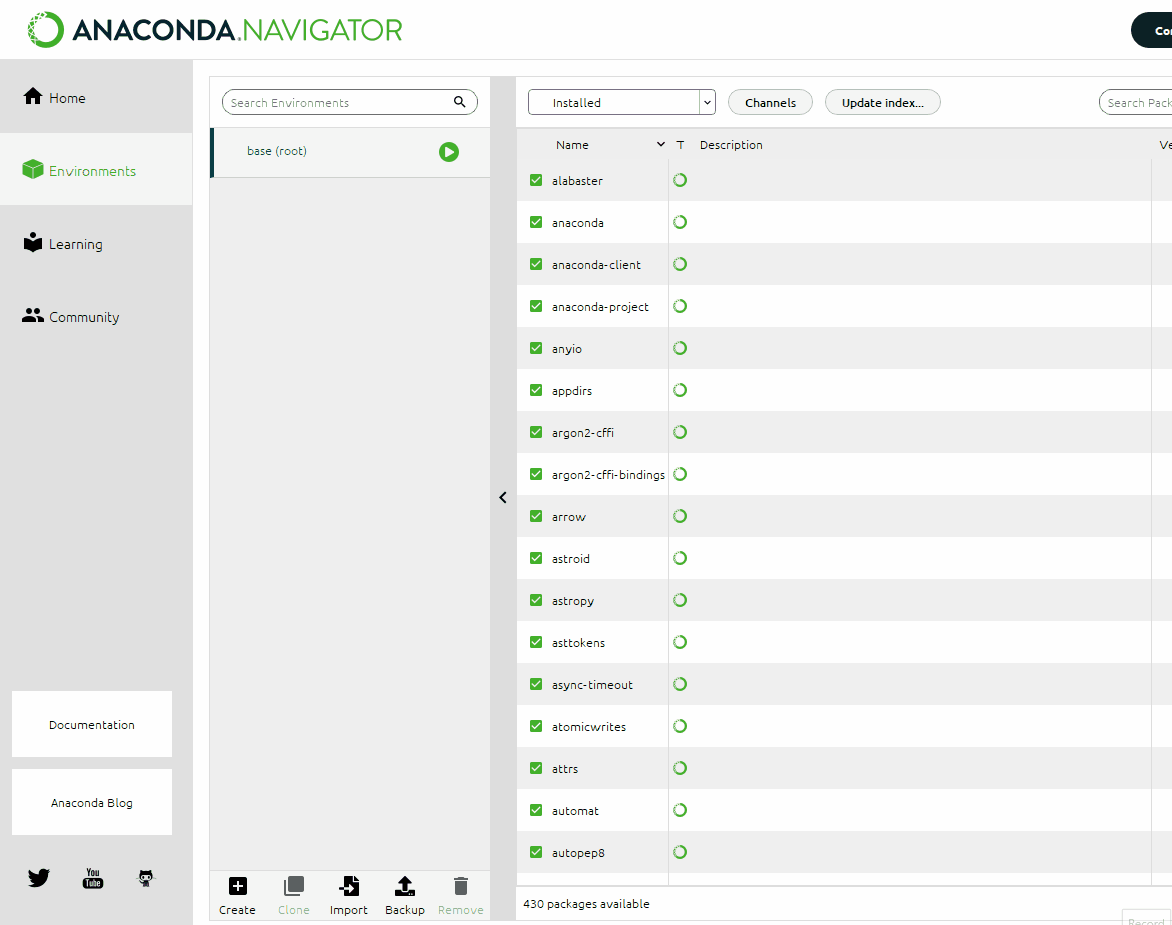The height and width of the screenshot is (925, 1172).
Task: Click the type icon in the attrs row
Action: coord(679,768)
